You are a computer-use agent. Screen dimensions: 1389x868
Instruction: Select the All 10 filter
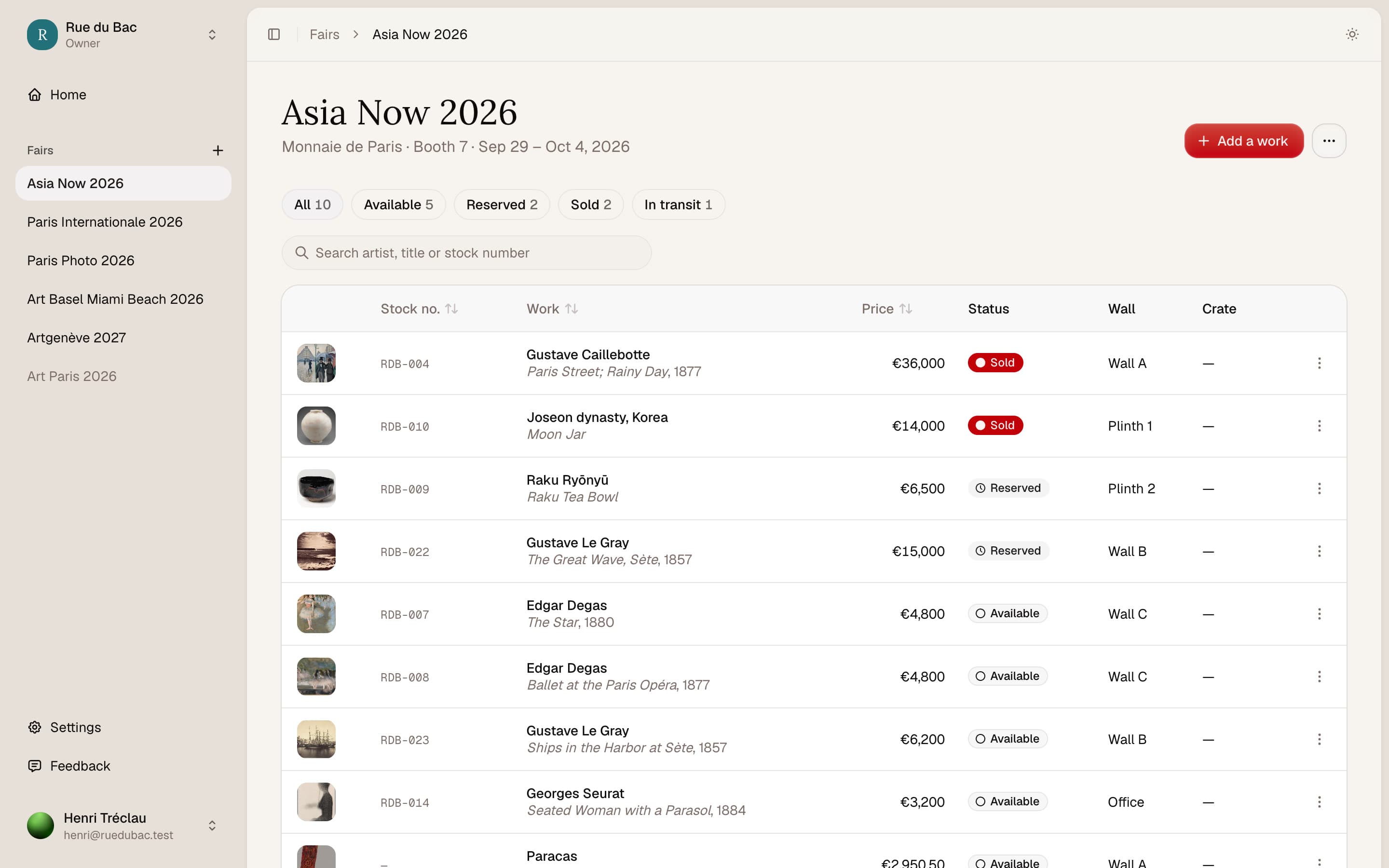(312, 204)
